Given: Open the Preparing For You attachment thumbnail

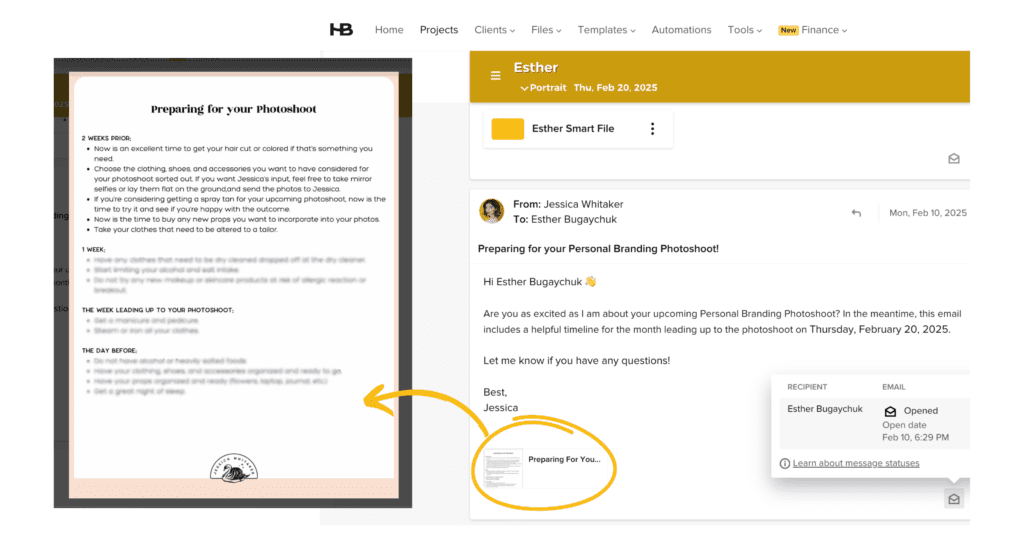Looking at the screenshot, I should (503, 468).
